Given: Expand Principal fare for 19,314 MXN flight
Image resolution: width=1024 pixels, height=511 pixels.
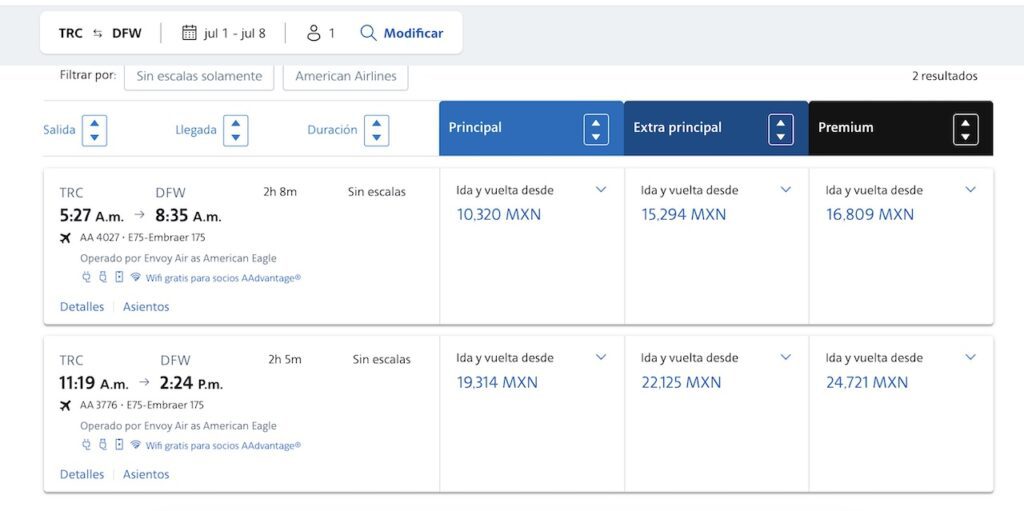Looking at the screenshot, I should point(601,357).
